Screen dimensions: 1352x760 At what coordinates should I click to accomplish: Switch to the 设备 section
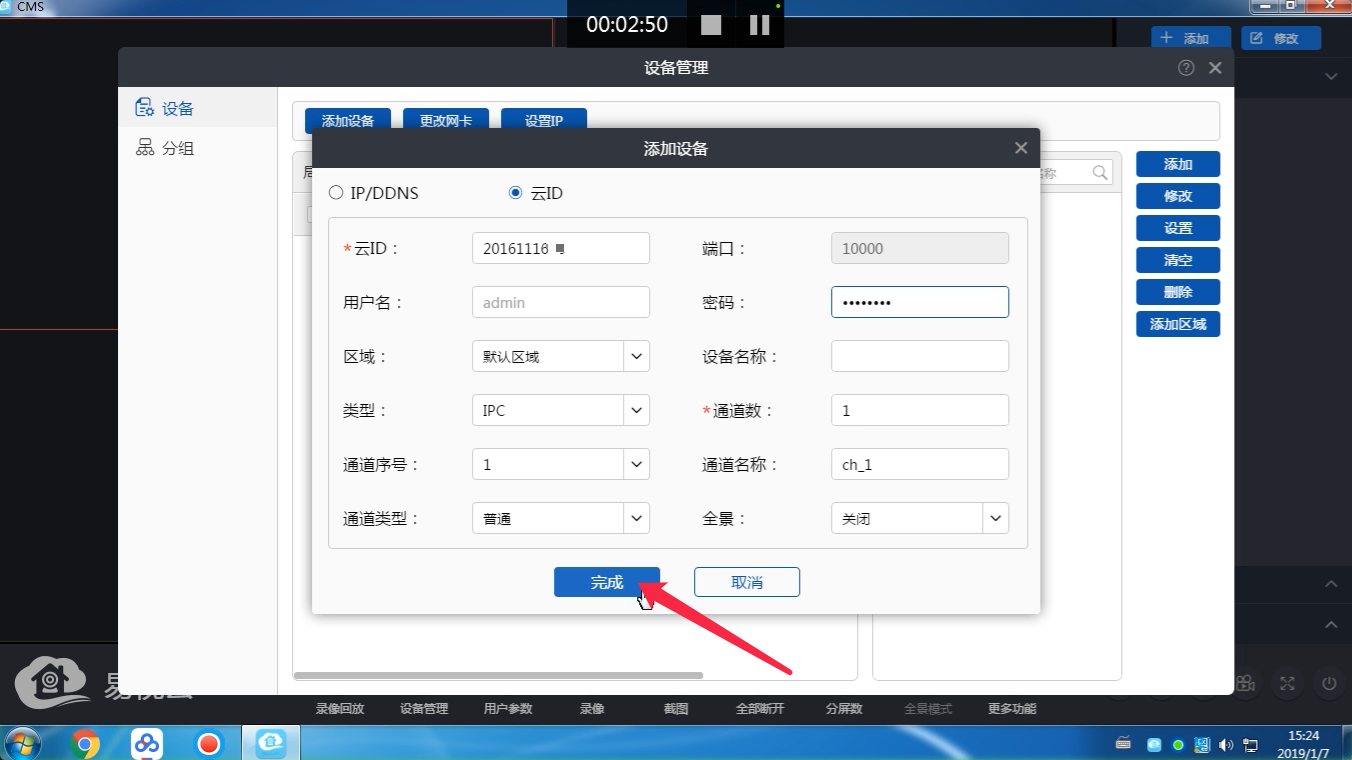coord(197,108)
